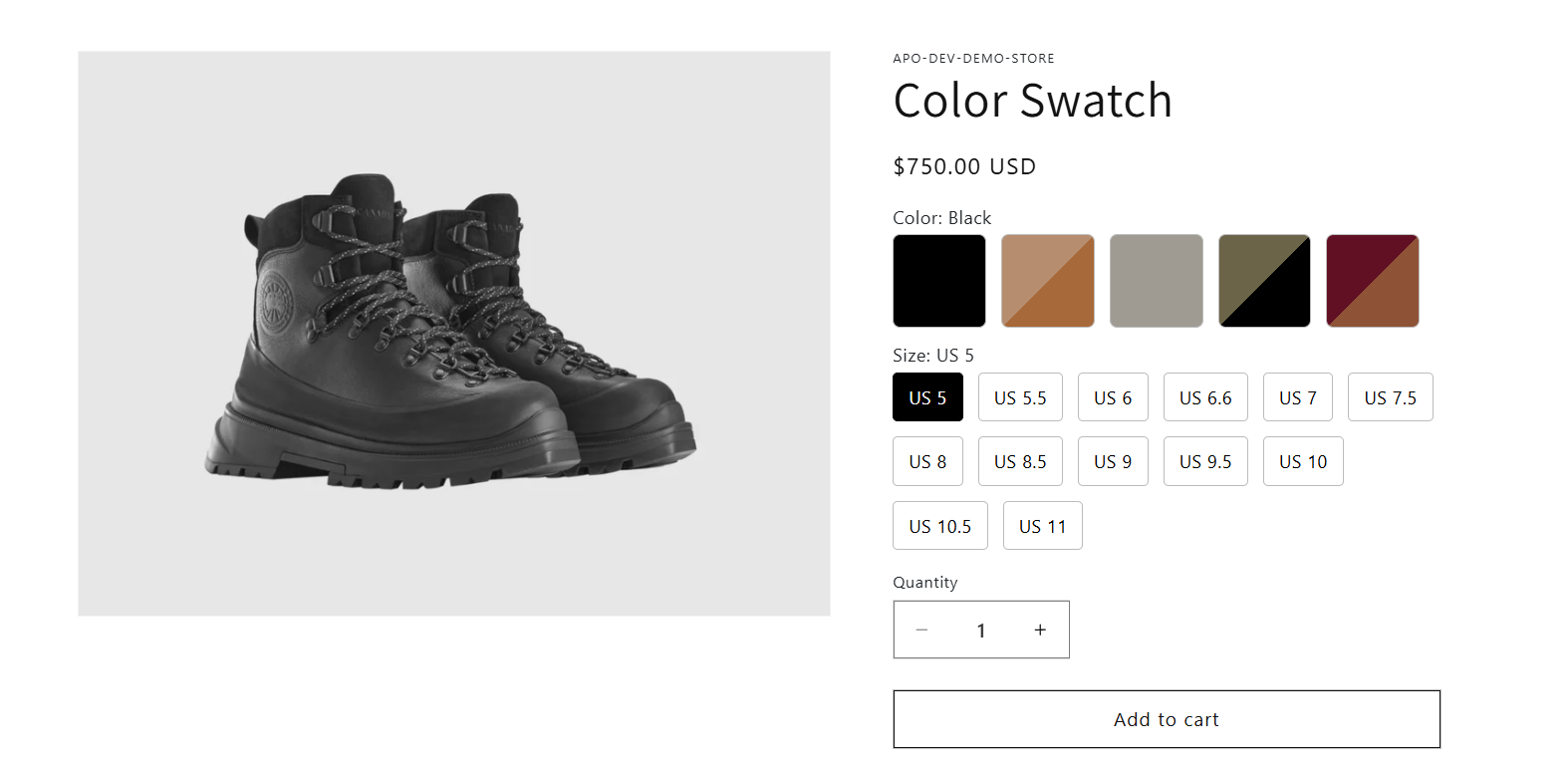Choose size US 6
This screenshot has height=762, width=1568.
point(1113,397)
